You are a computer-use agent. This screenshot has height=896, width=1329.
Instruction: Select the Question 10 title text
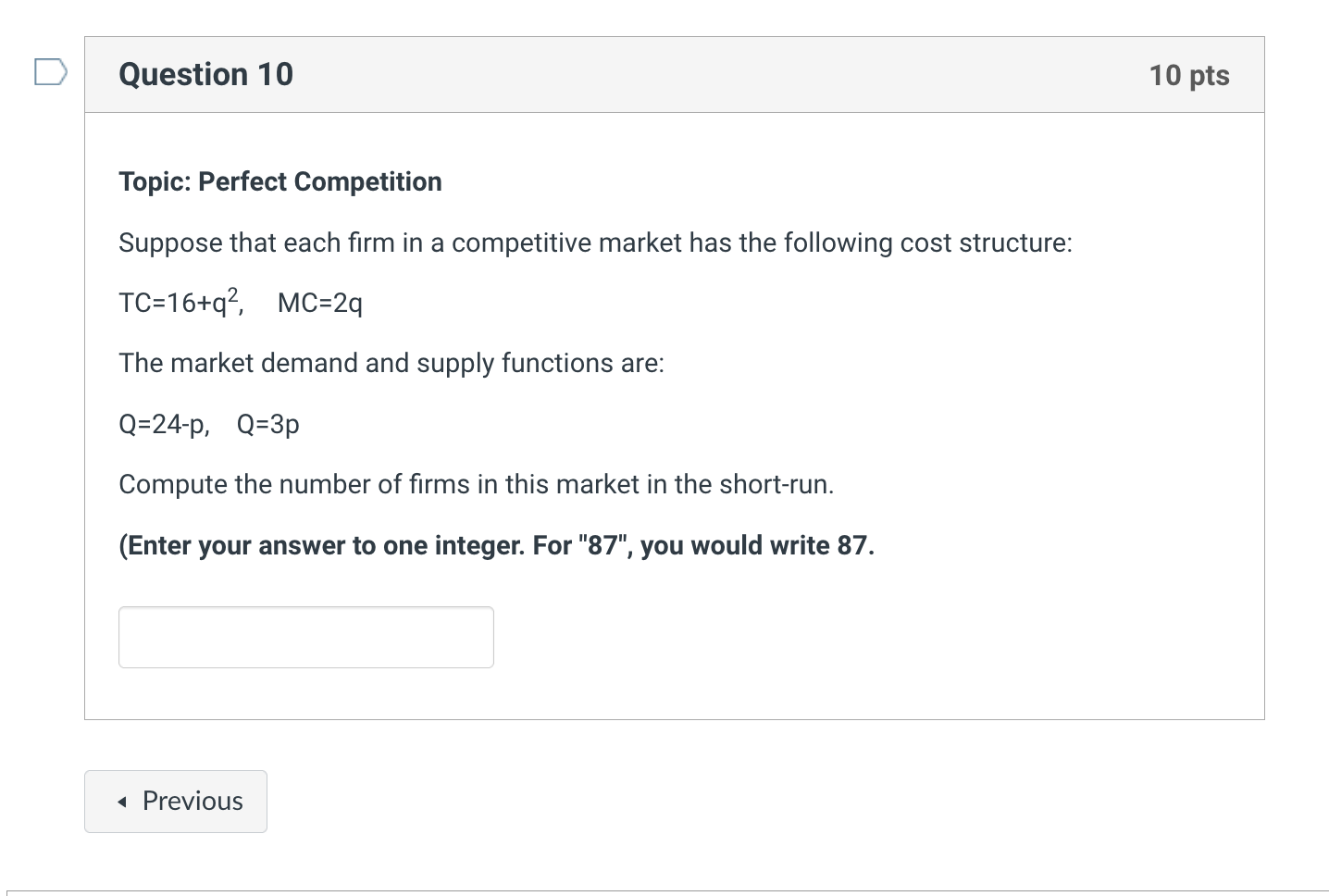point(205,74)
